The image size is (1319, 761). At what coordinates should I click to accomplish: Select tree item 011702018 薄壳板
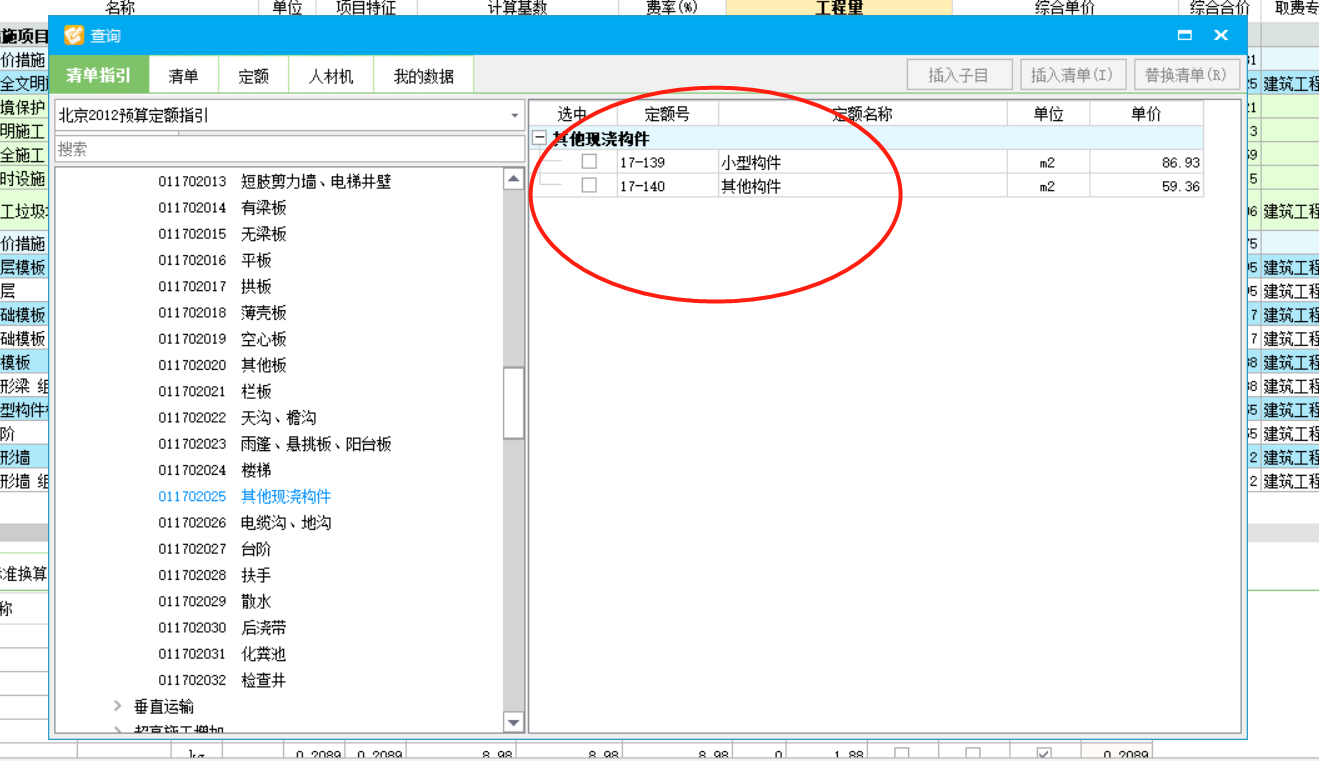[222, 312]
